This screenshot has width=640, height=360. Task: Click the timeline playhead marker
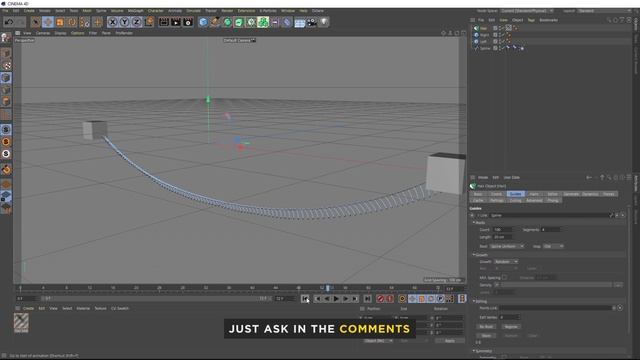(x=327, y=288)
